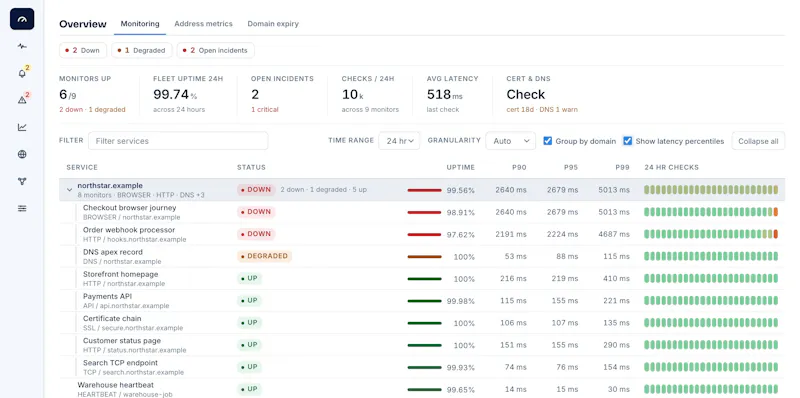
Task: Click the P90 column header
Action: [519, 167]
